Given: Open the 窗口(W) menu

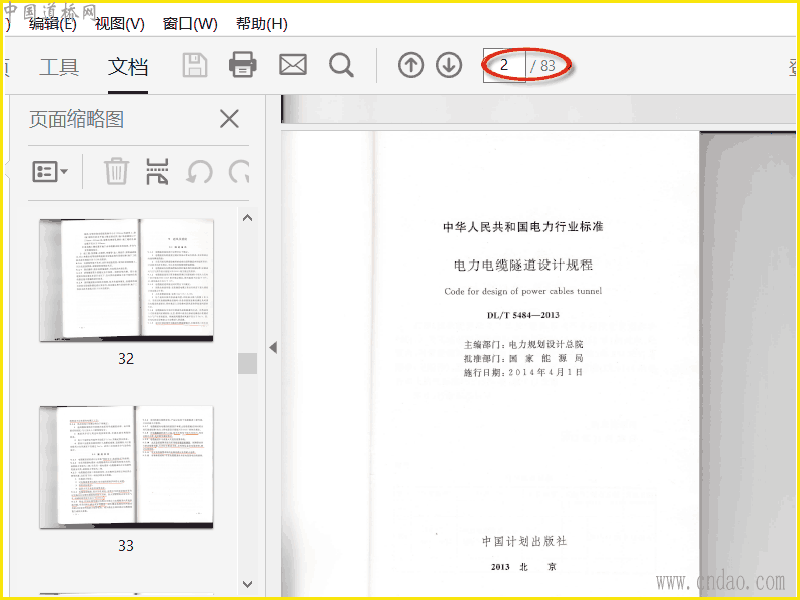Looking at the screenshot, I should 190,23.
